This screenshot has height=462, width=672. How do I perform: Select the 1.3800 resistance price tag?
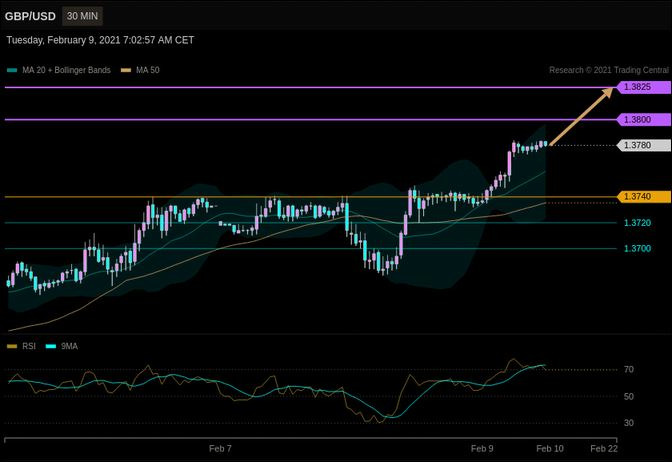[644, 120]
